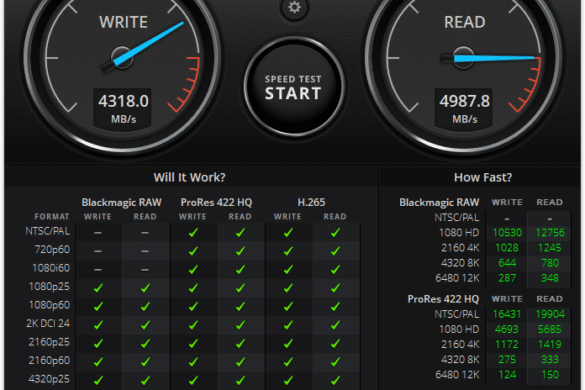The height and width of the screenshot is (390, 585).
Task: Click 1080p60 H.265 read checkmark
Action: tap(335, 306)
